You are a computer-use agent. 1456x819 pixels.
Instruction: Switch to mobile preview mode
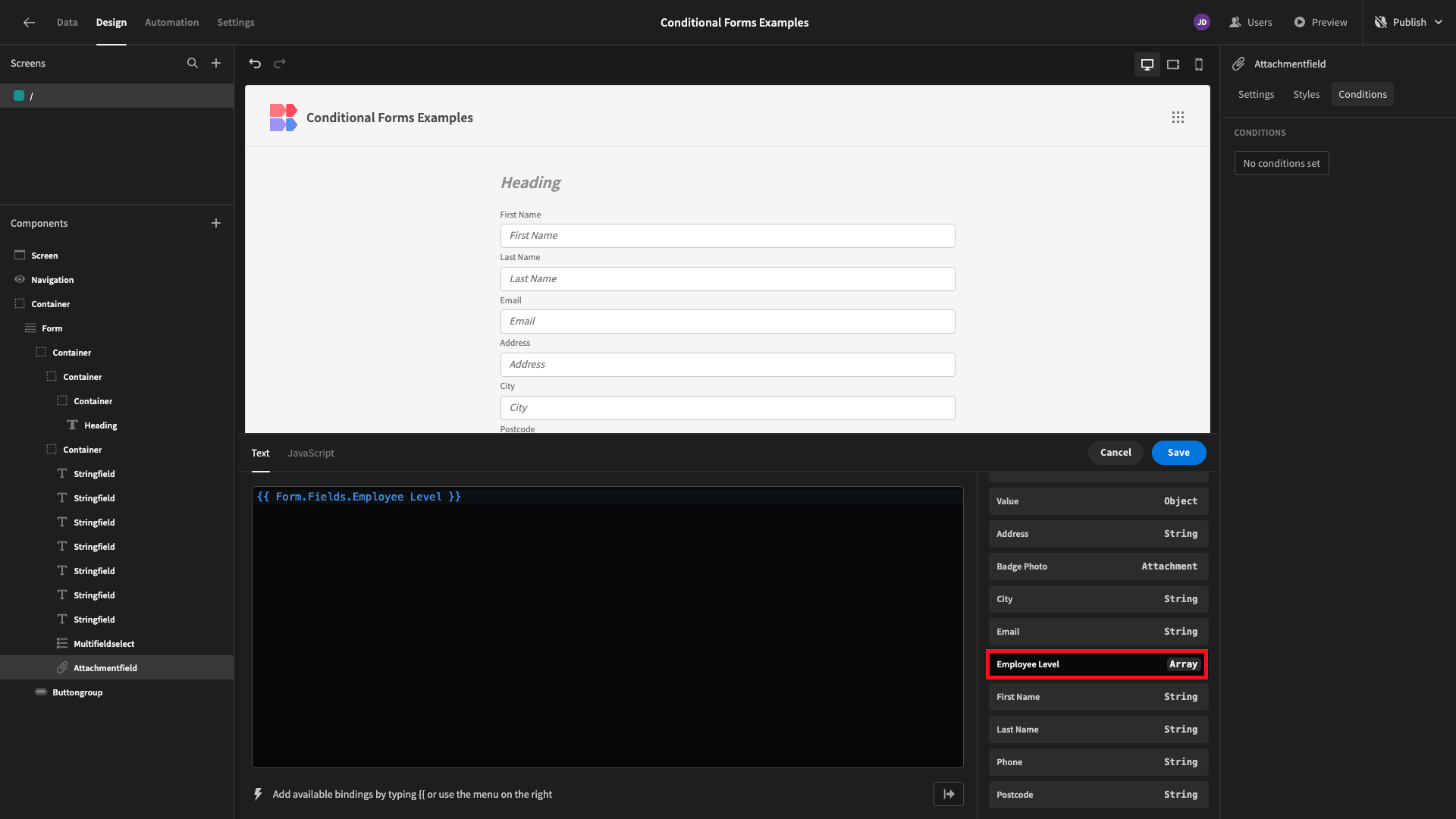tap(1199, 64)
